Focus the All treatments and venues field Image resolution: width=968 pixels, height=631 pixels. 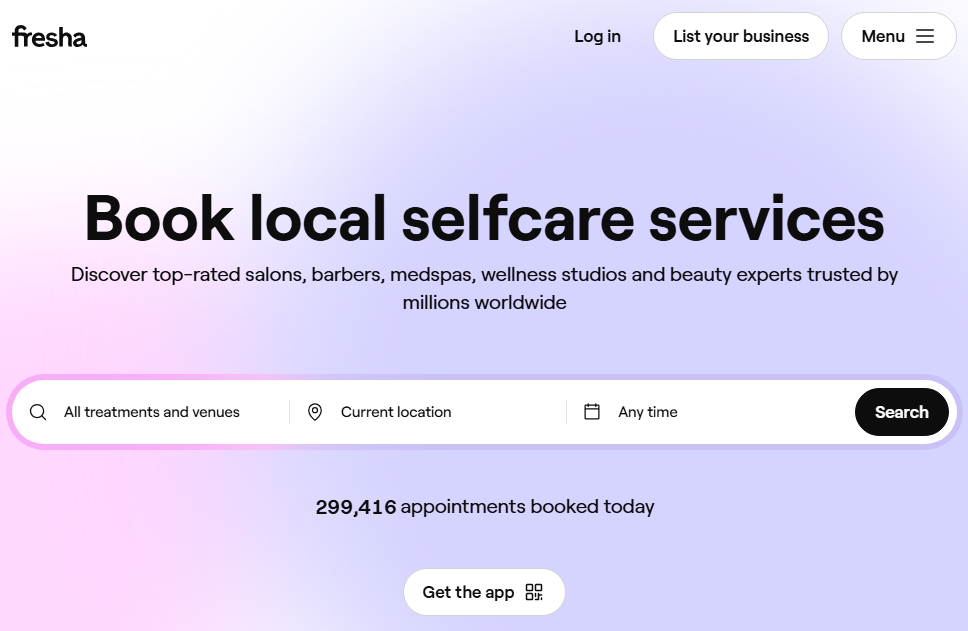click(152, 412)
